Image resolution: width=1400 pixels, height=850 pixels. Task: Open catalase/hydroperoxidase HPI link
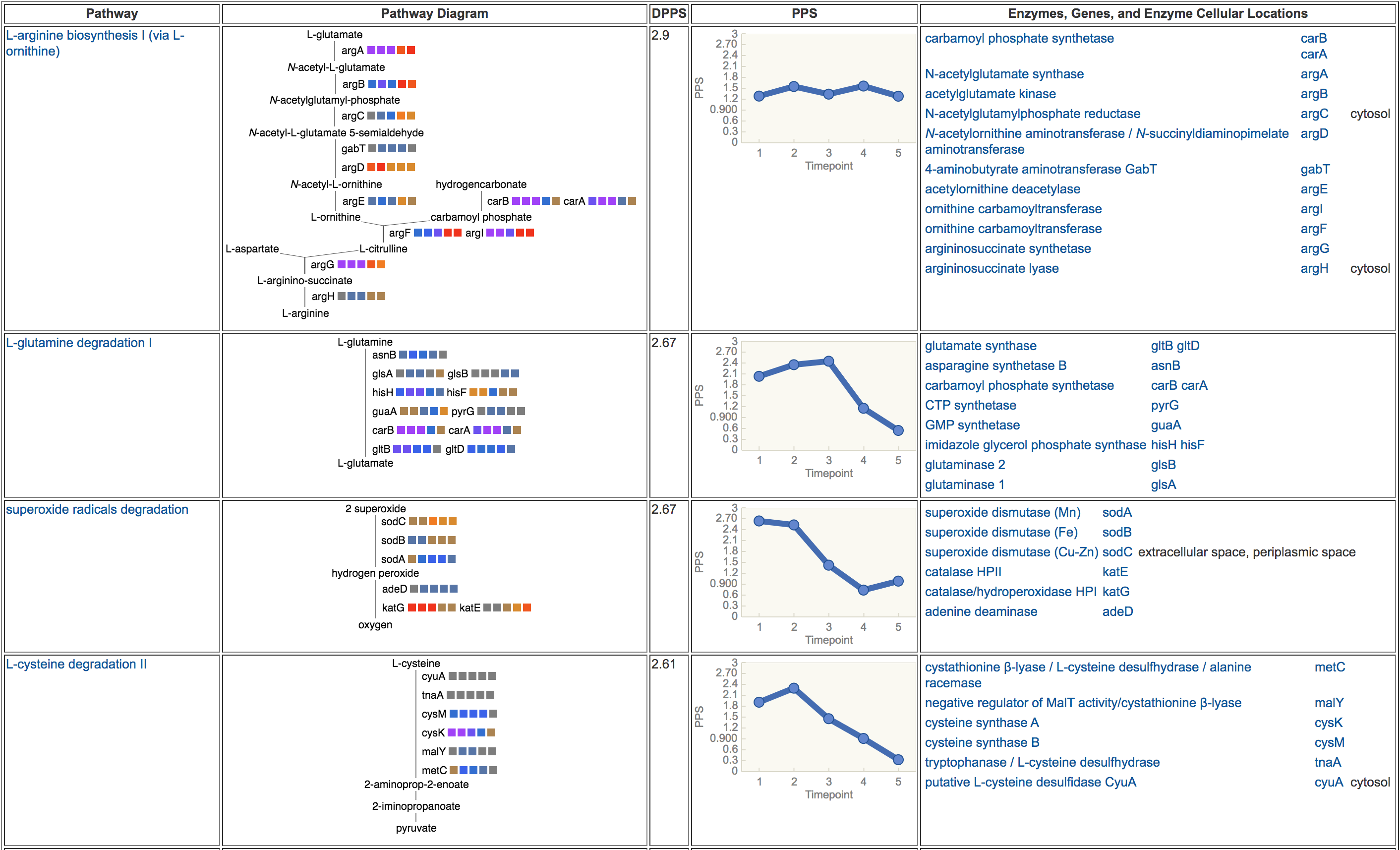tap(1010, 592)
